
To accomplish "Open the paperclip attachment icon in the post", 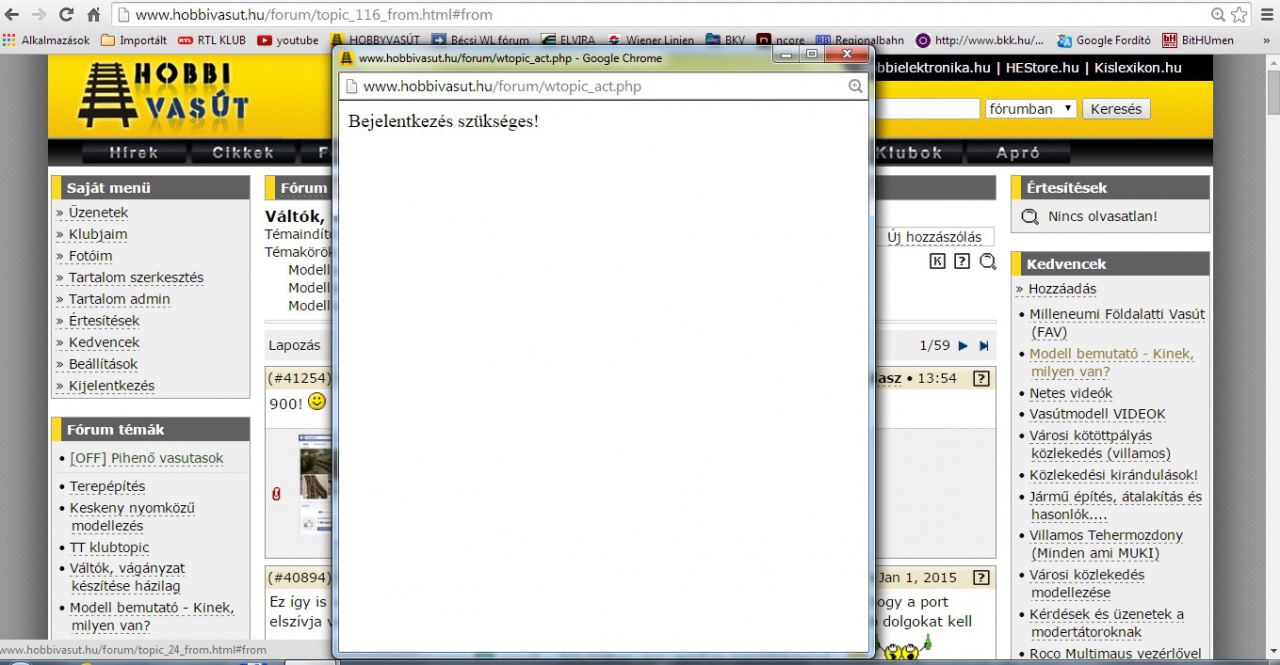I will coord(276,494).
